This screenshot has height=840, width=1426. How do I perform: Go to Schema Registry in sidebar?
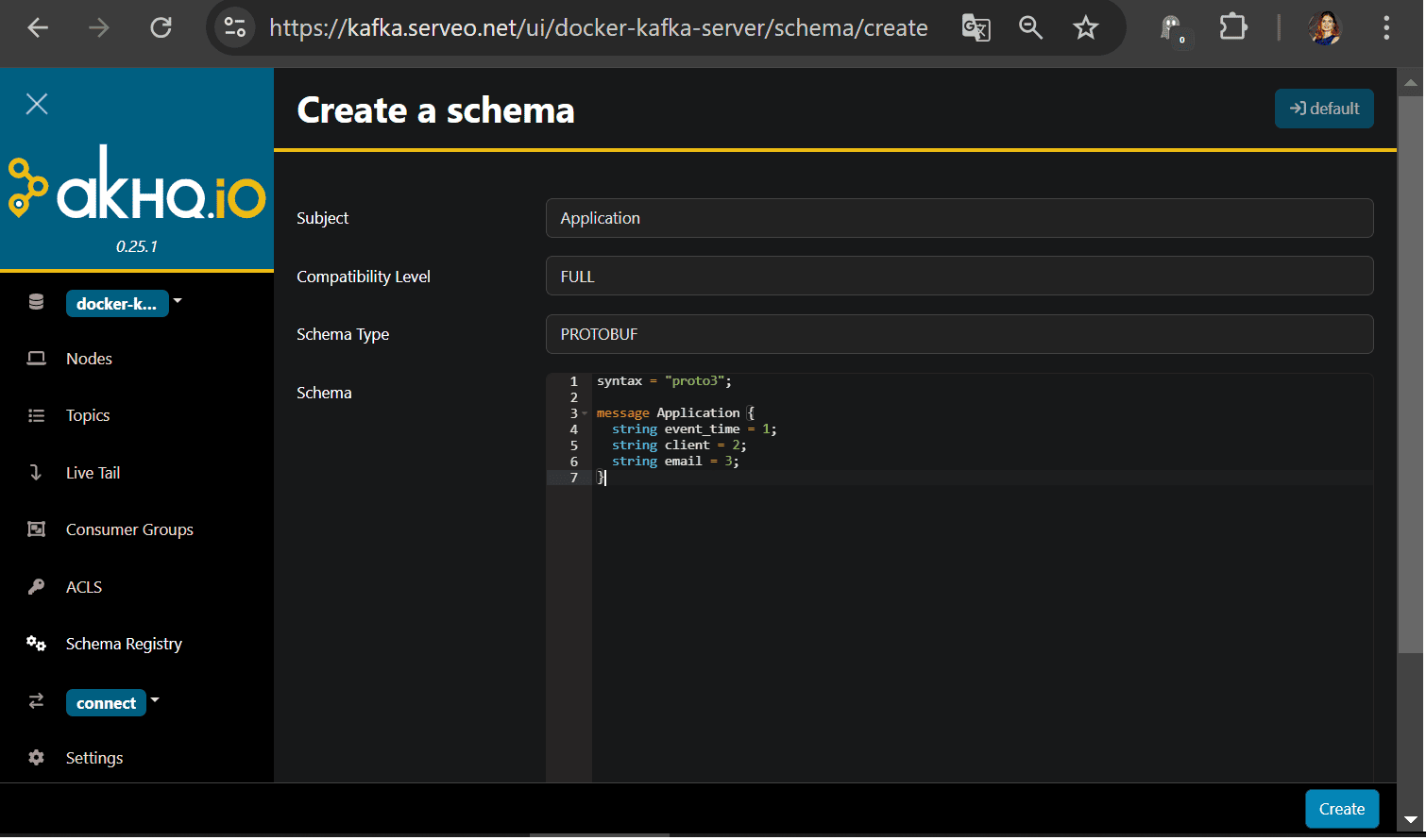click(x=124, y=644)
